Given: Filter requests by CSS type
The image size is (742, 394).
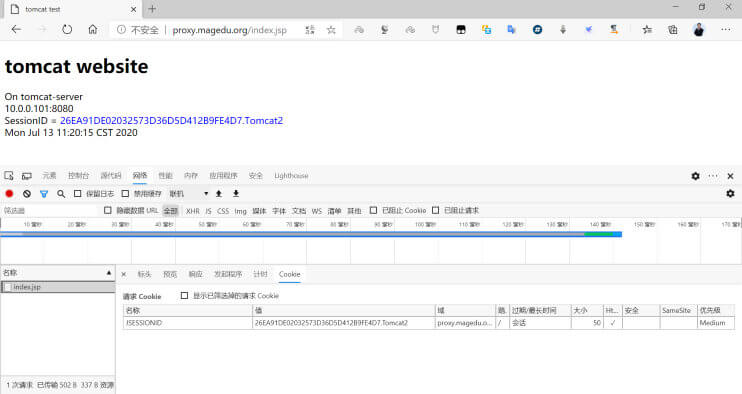Looking at the screenshot, I should 223,211.
